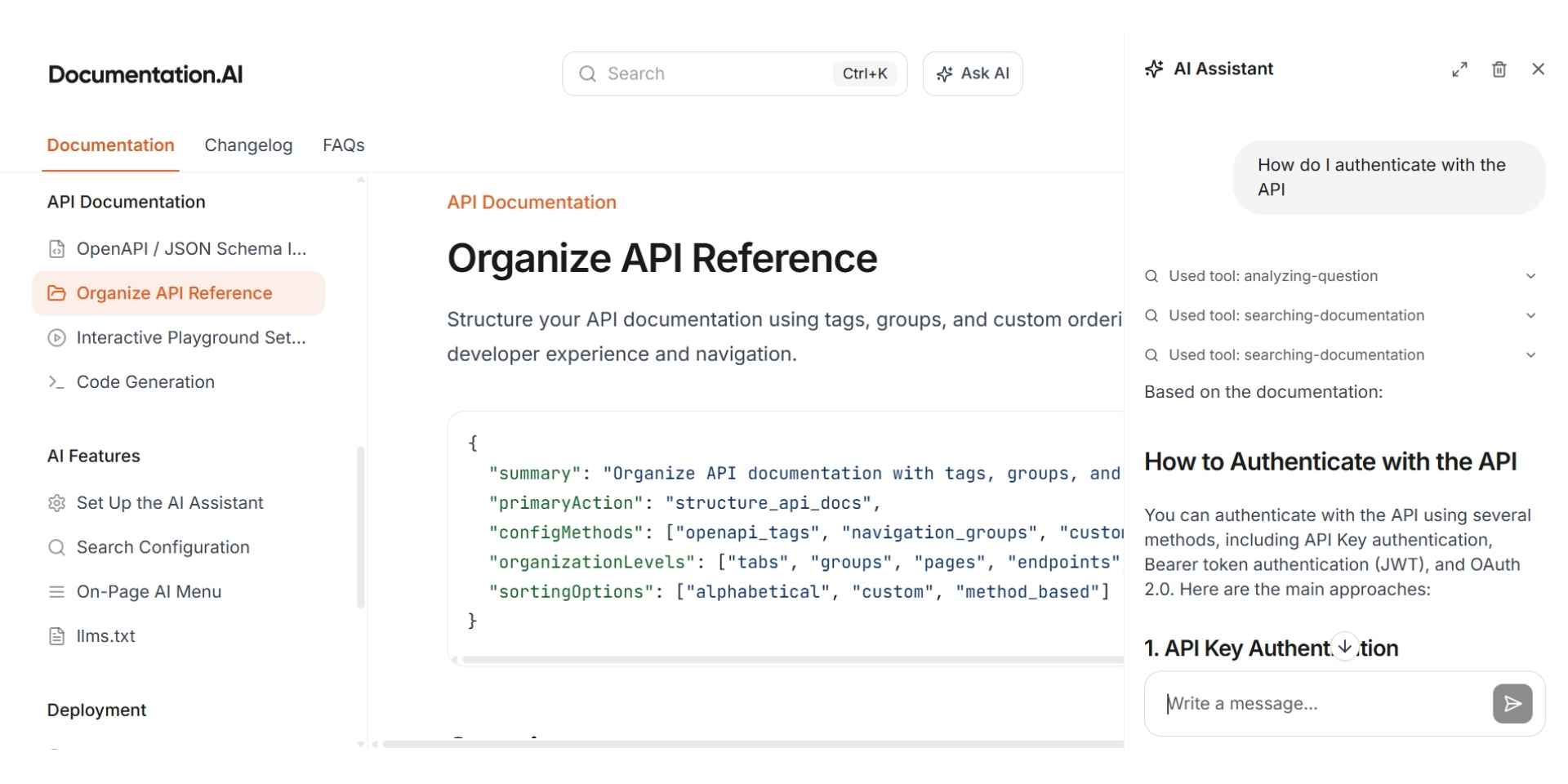This screenshot has width=1568, height=784.
Task: Expand the first 'searching-documentation' tool chevron
Action: tap(1531, 315)
